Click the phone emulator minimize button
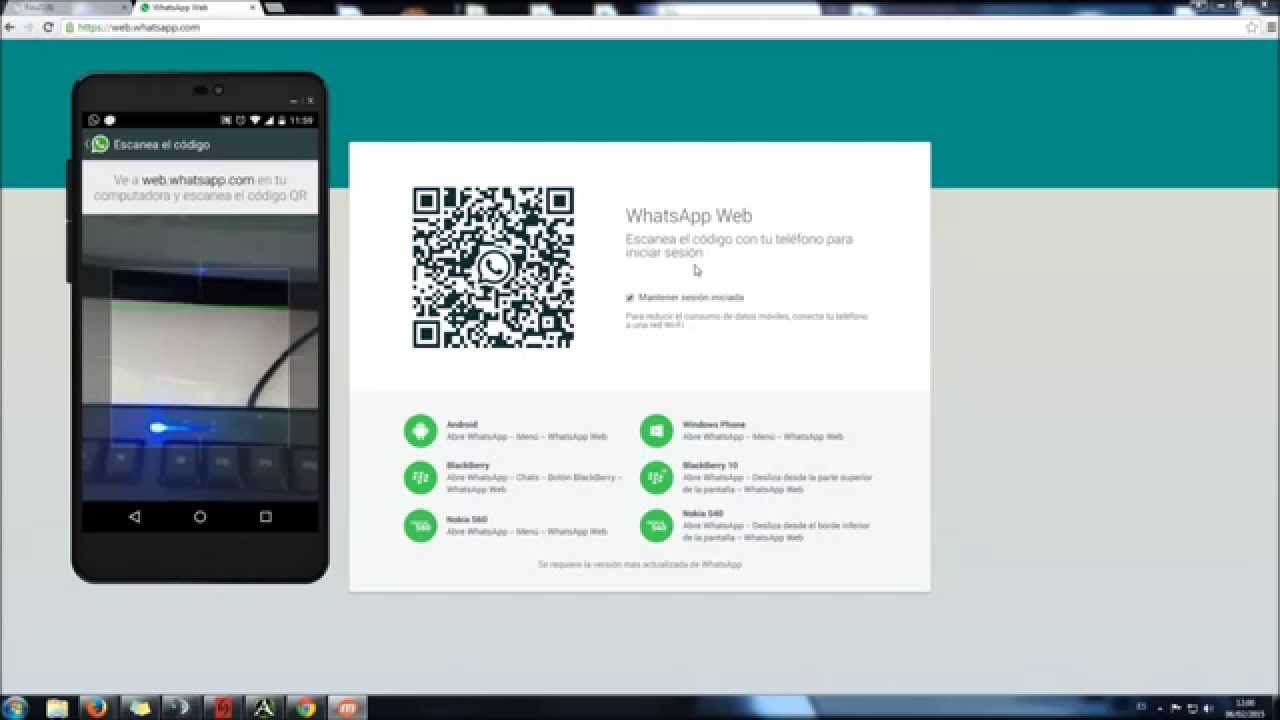 294,101
